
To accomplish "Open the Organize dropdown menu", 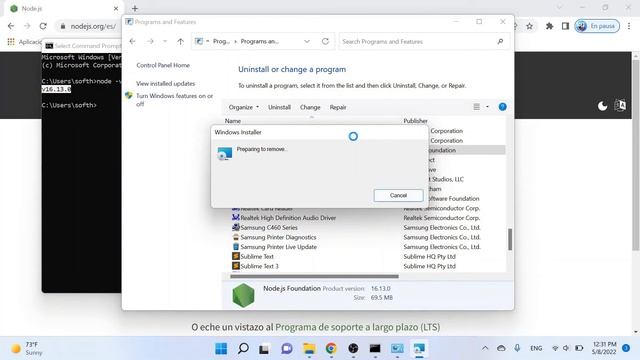I will pos(244,107).
